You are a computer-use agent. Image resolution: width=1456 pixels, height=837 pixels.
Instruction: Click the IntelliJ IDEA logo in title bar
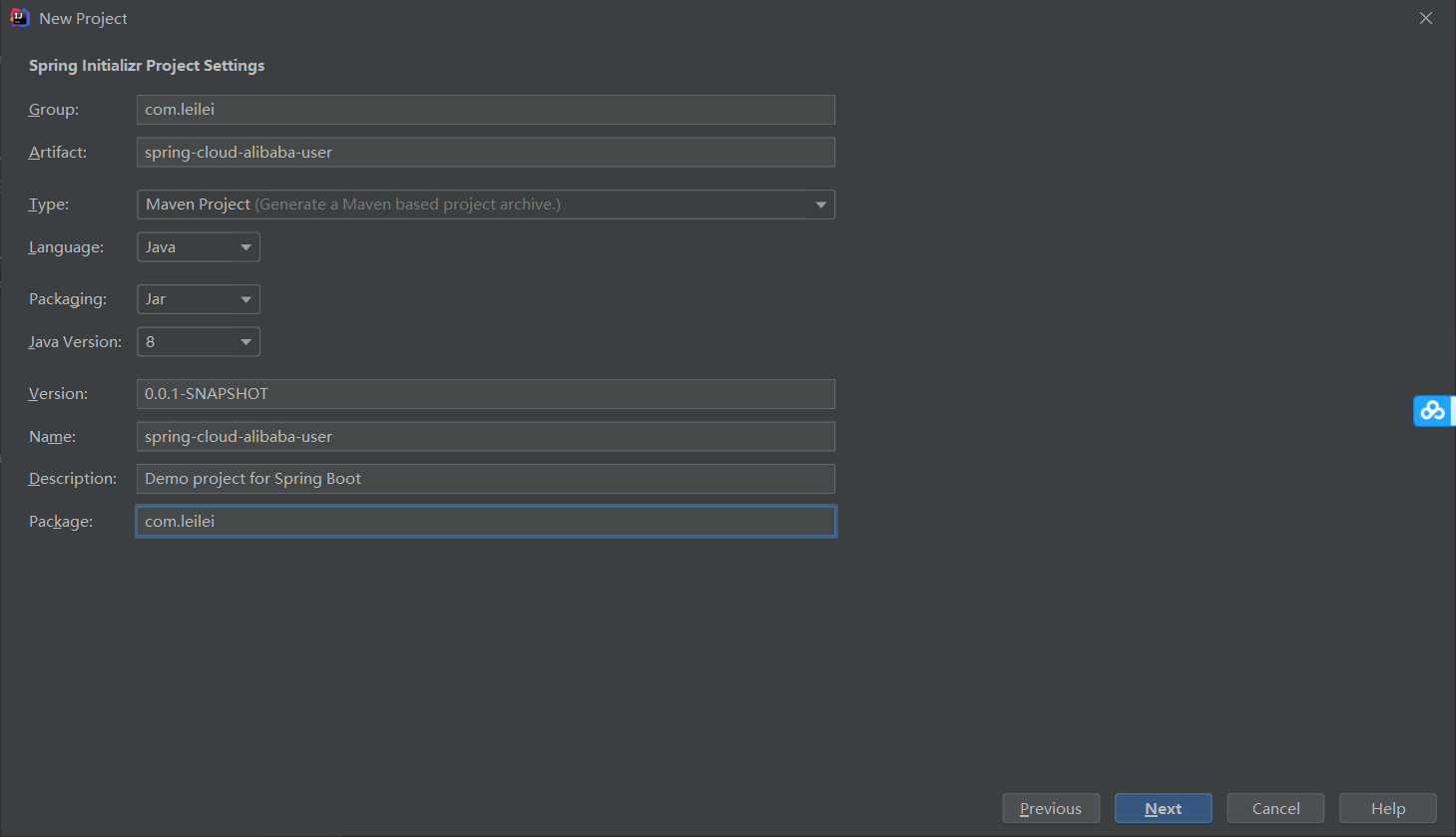pyautogui.click(x=19, y=18)
